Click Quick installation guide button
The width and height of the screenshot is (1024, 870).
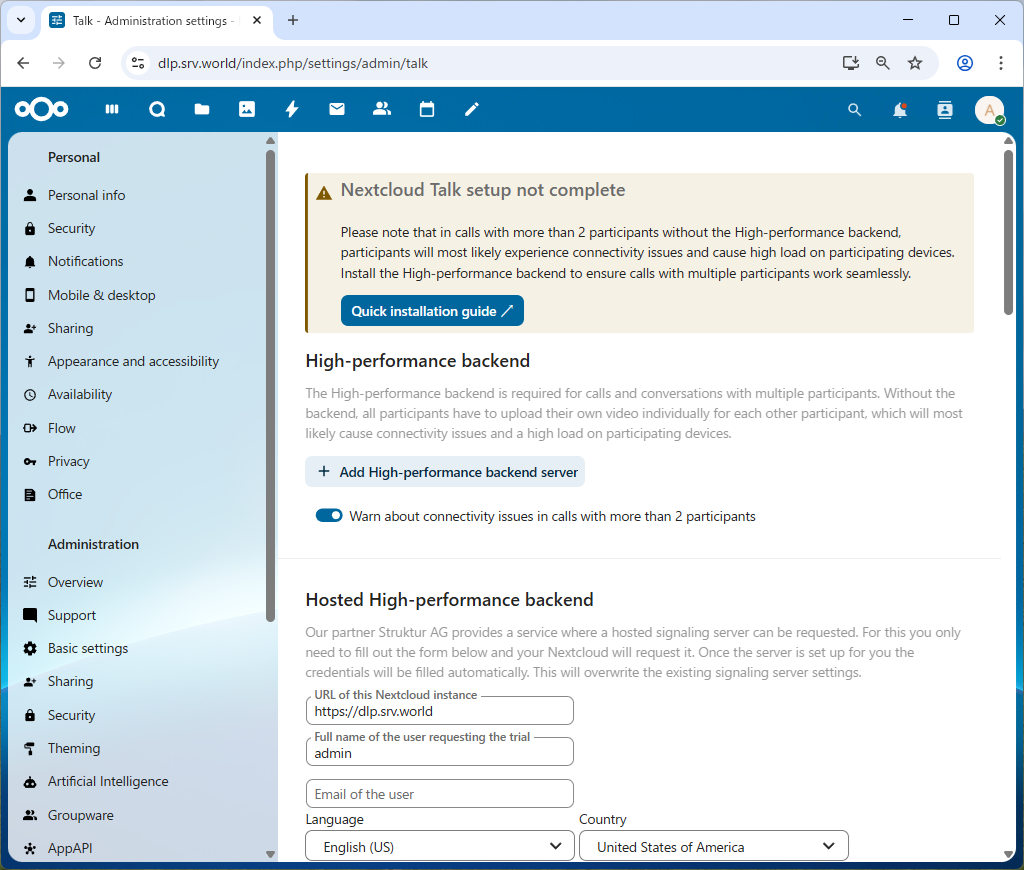432,311
